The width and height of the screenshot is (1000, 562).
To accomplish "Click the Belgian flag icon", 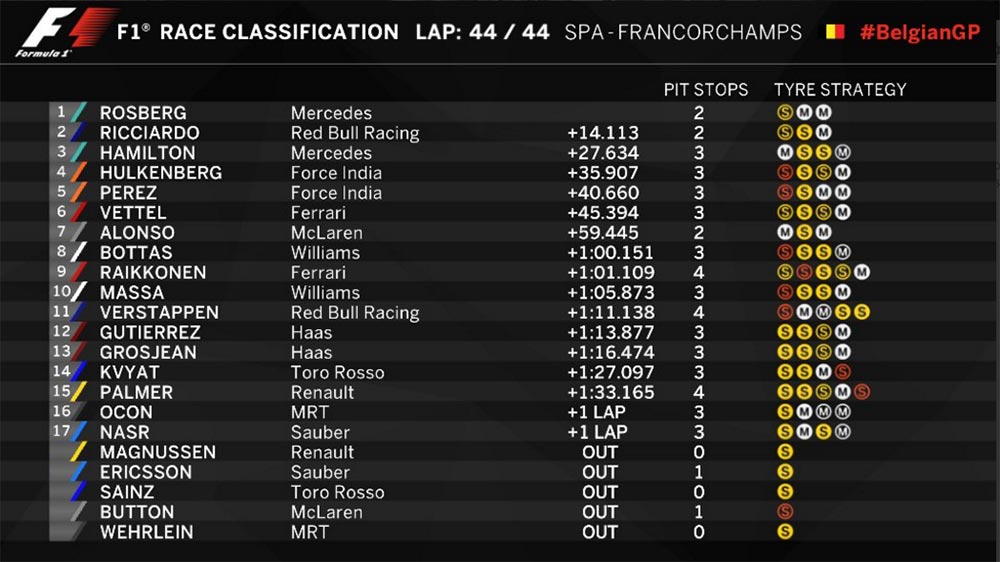I will coord(835,32).
